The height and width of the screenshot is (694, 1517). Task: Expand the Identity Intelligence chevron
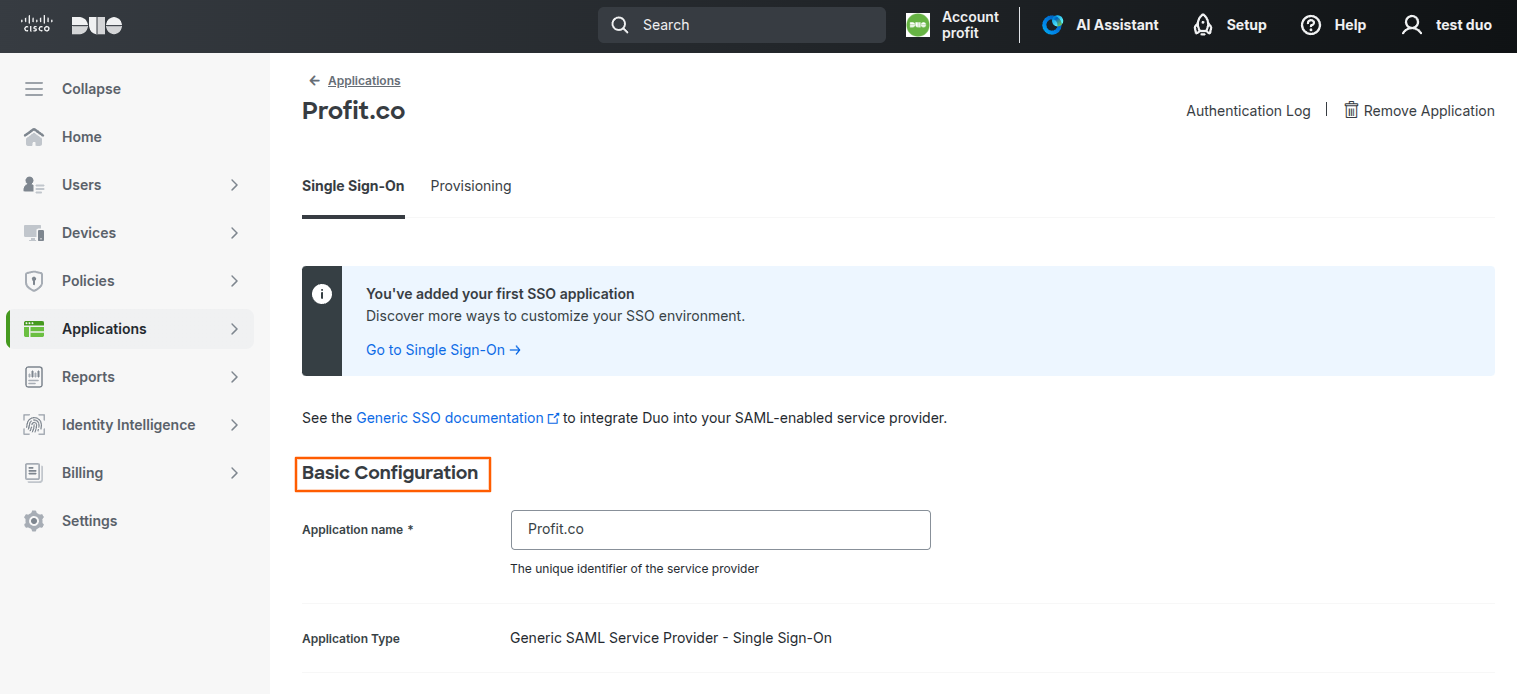[x=234, y=425]
